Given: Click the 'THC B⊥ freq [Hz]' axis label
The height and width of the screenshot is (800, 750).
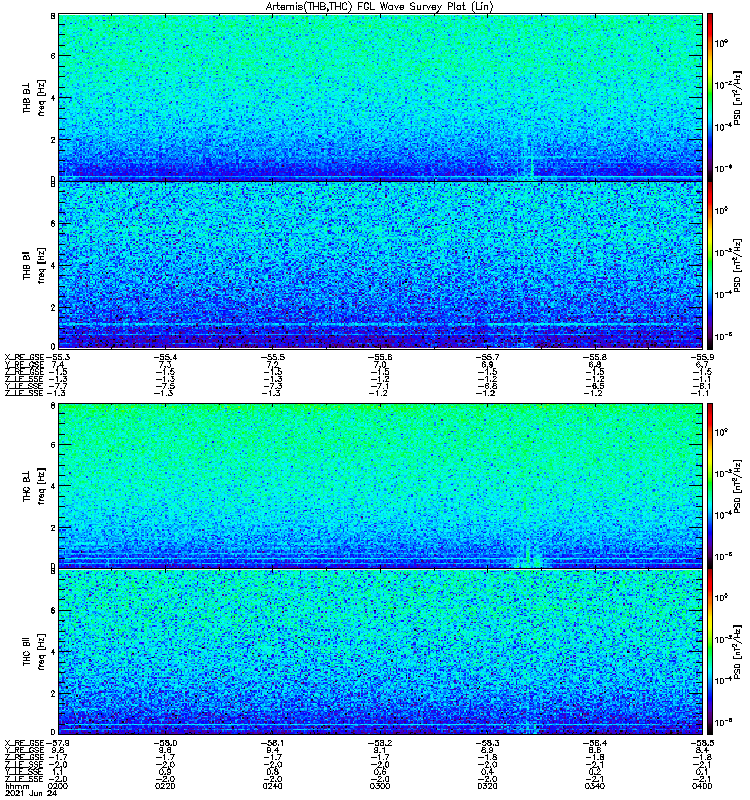Looking at the screenshot, I should [x=34, y=486].
